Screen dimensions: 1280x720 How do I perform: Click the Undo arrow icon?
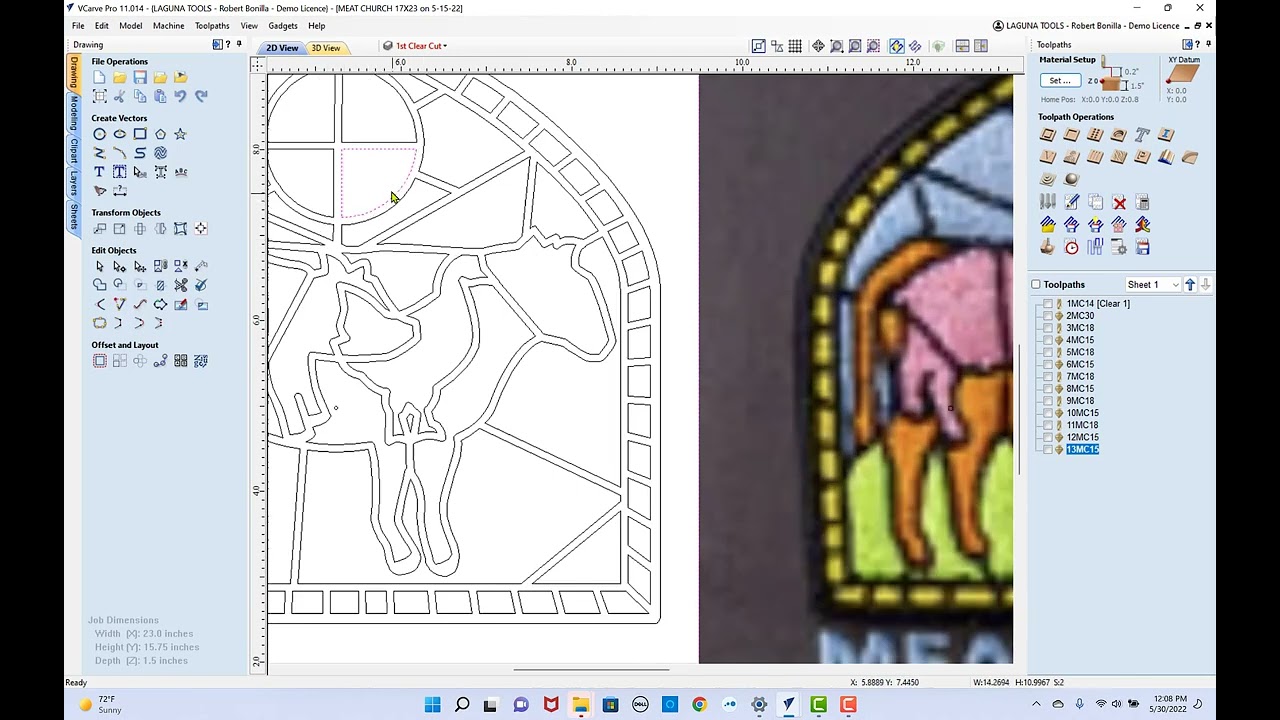click(x=180, y=96)
